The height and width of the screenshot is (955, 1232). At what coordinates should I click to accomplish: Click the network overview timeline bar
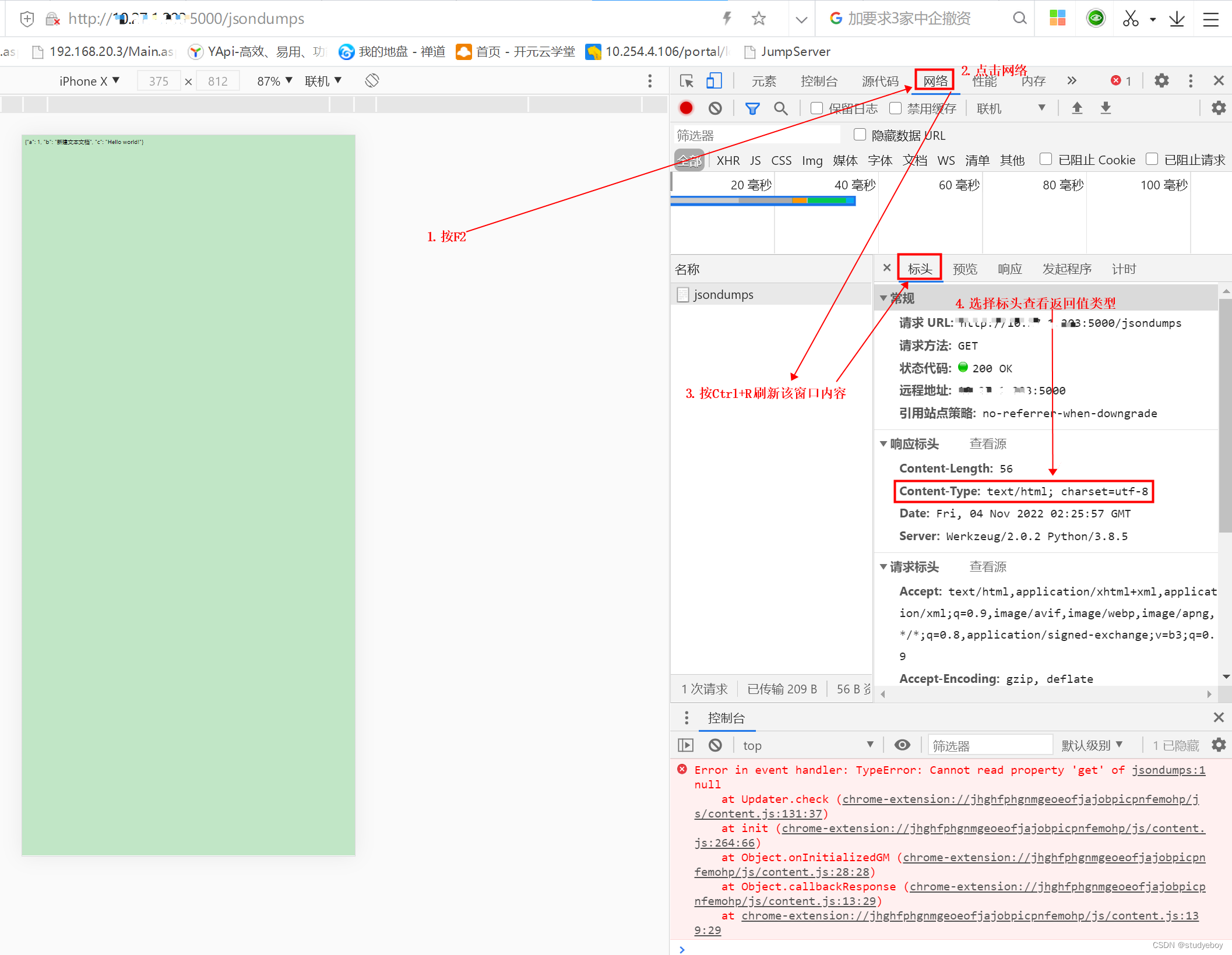(763, 201)
